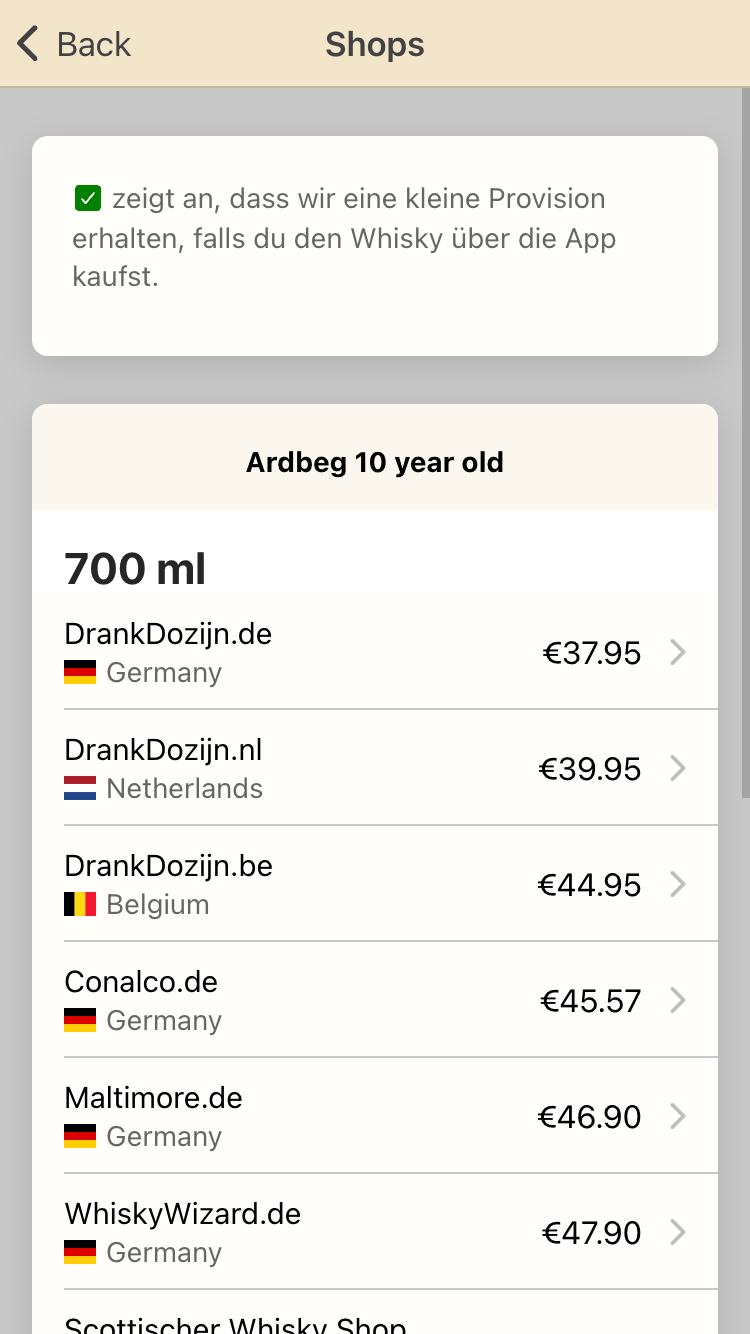750x1334 pixels.
Task: Tap the Belgium flag icon
Action: pos(80,904)
